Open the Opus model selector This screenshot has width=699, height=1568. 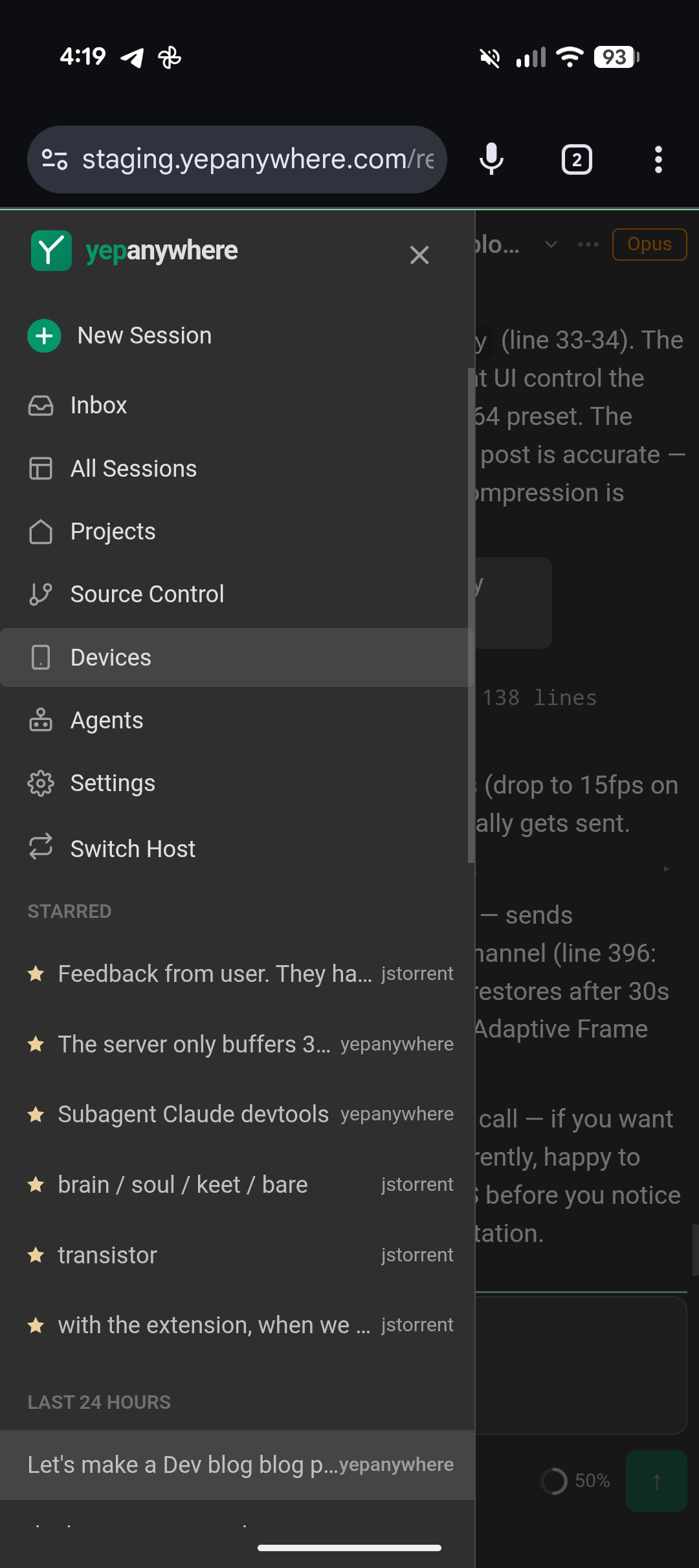649,244
